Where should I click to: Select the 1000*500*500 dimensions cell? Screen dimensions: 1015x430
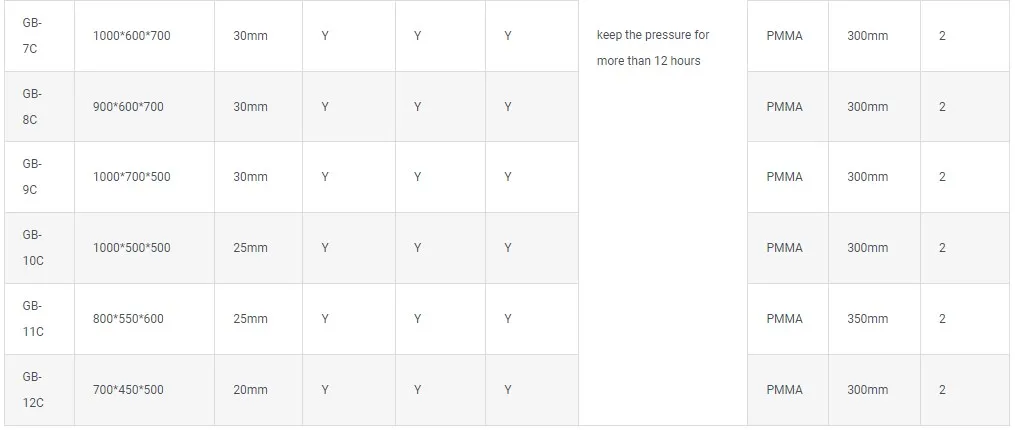pyautogui.click(x=131, y=248)
